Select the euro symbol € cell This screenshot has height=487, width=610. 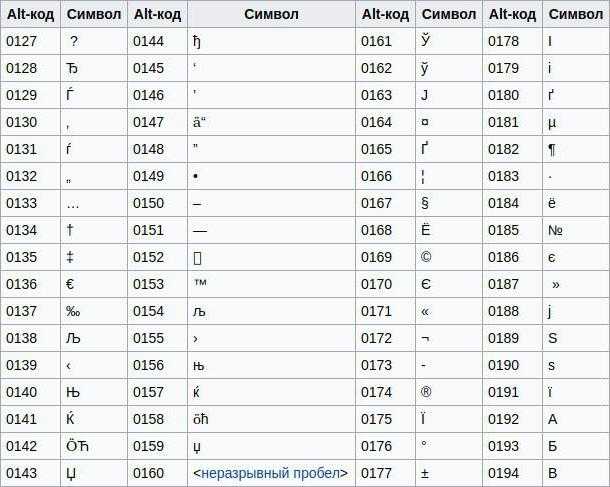[94, 284]
